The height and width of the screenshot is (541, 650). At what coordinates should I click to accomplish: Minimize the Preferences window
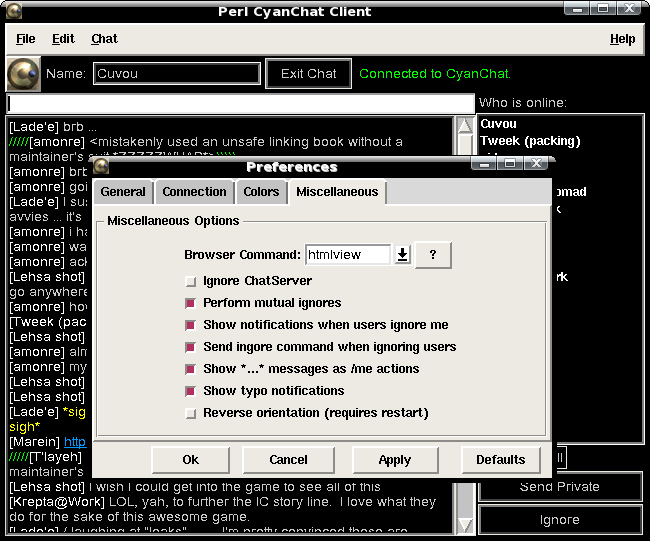click(483, 163)
